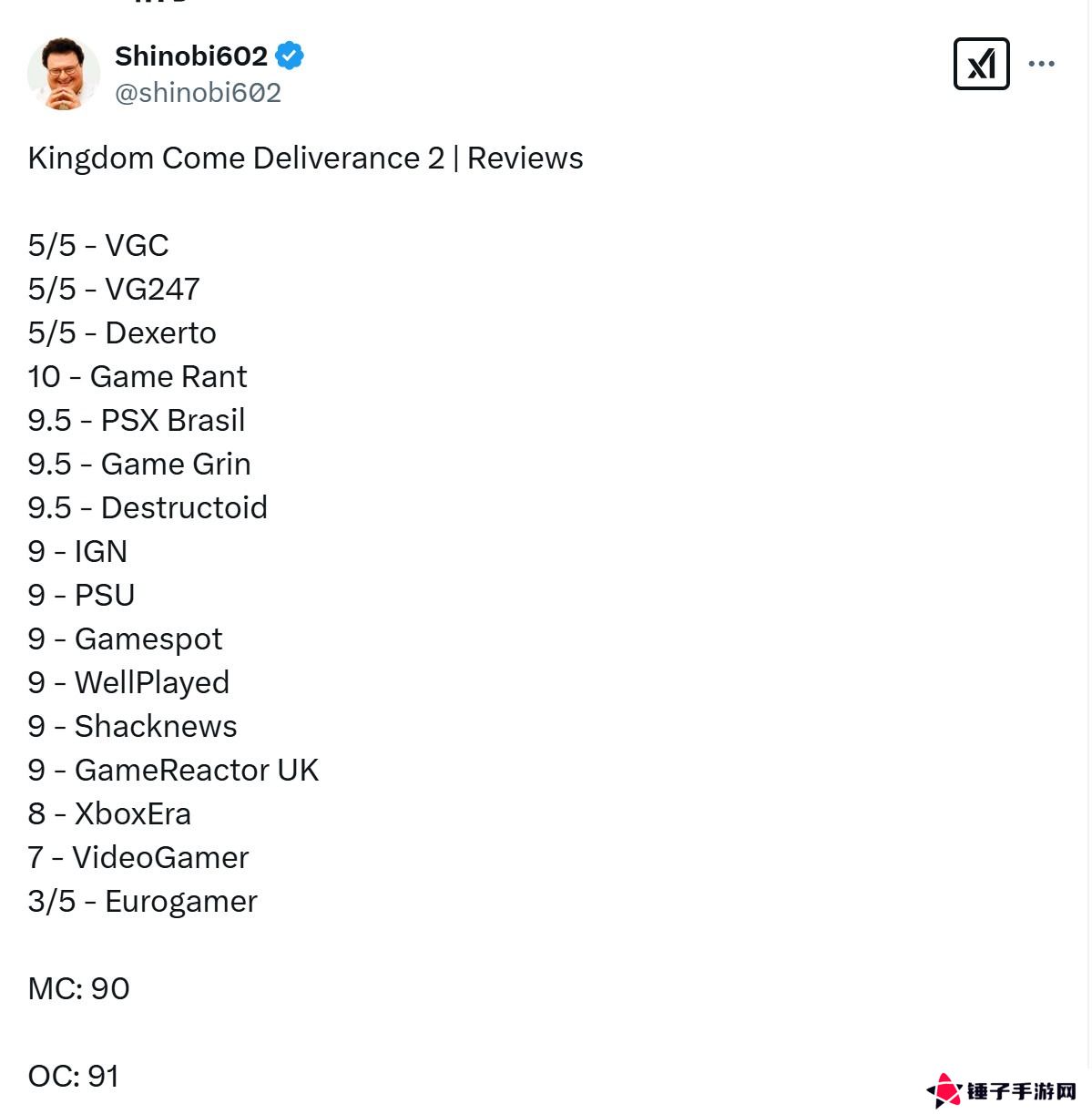The image size is (1092, 1114).
Task: Open Shinobi602's profile picture
Action: [x=63, y=74]
